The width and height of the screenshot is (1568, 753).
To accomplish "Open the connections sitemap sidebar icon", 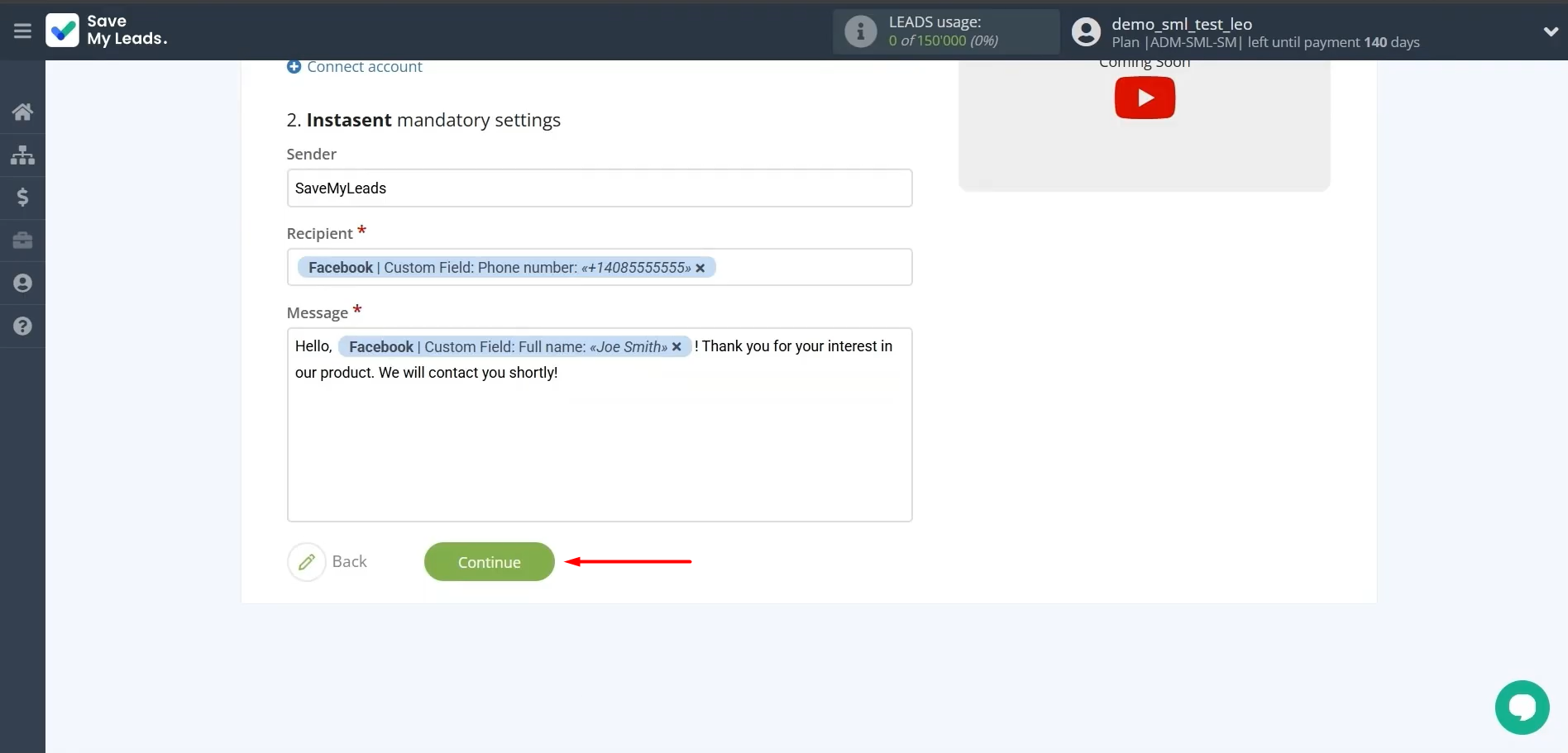I will click(22, 155).
